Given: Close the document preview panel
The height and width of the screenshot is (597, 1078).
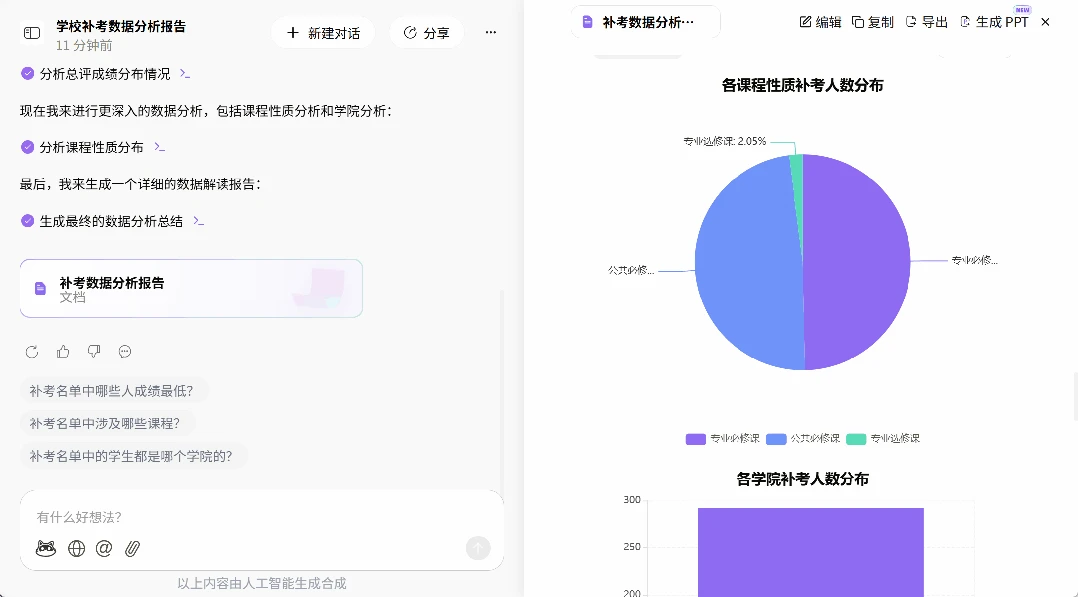Looking at the screenshot, I should [x=1046, y=22].
